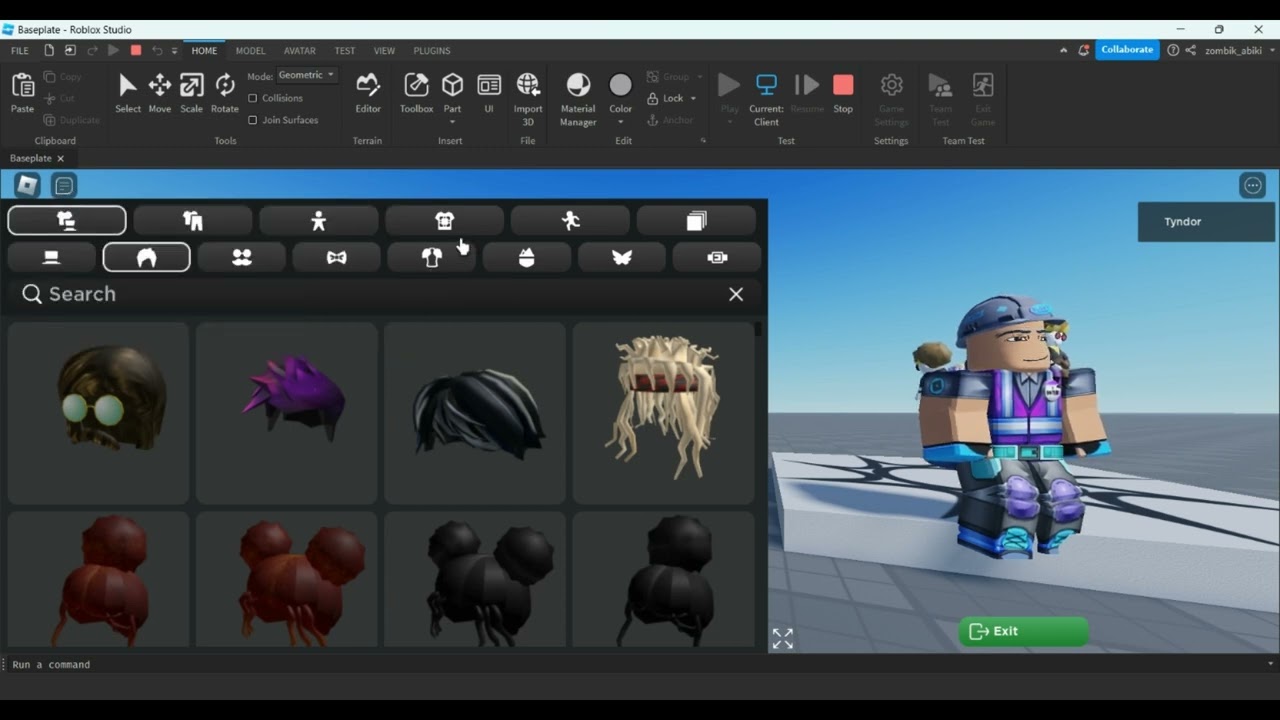Close the Baseplate document tab
Image resolution: width=1280 pixels, height=720 pixels.
click(x=60, y=158)
